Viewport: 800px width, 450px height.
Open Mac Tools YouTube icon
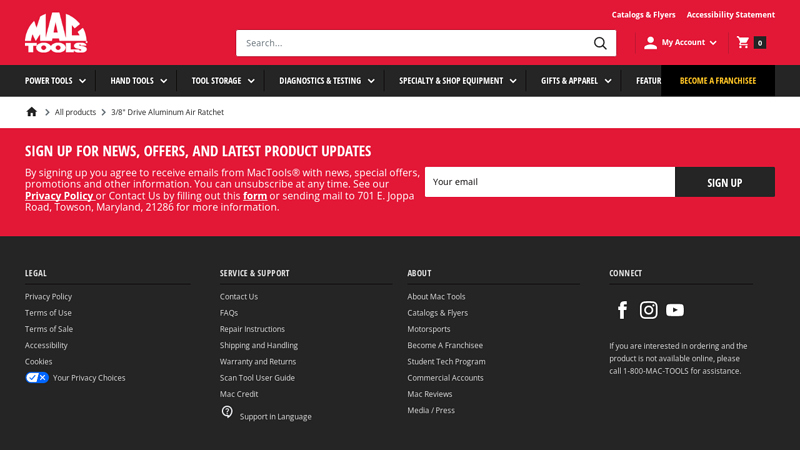(675, 310)
